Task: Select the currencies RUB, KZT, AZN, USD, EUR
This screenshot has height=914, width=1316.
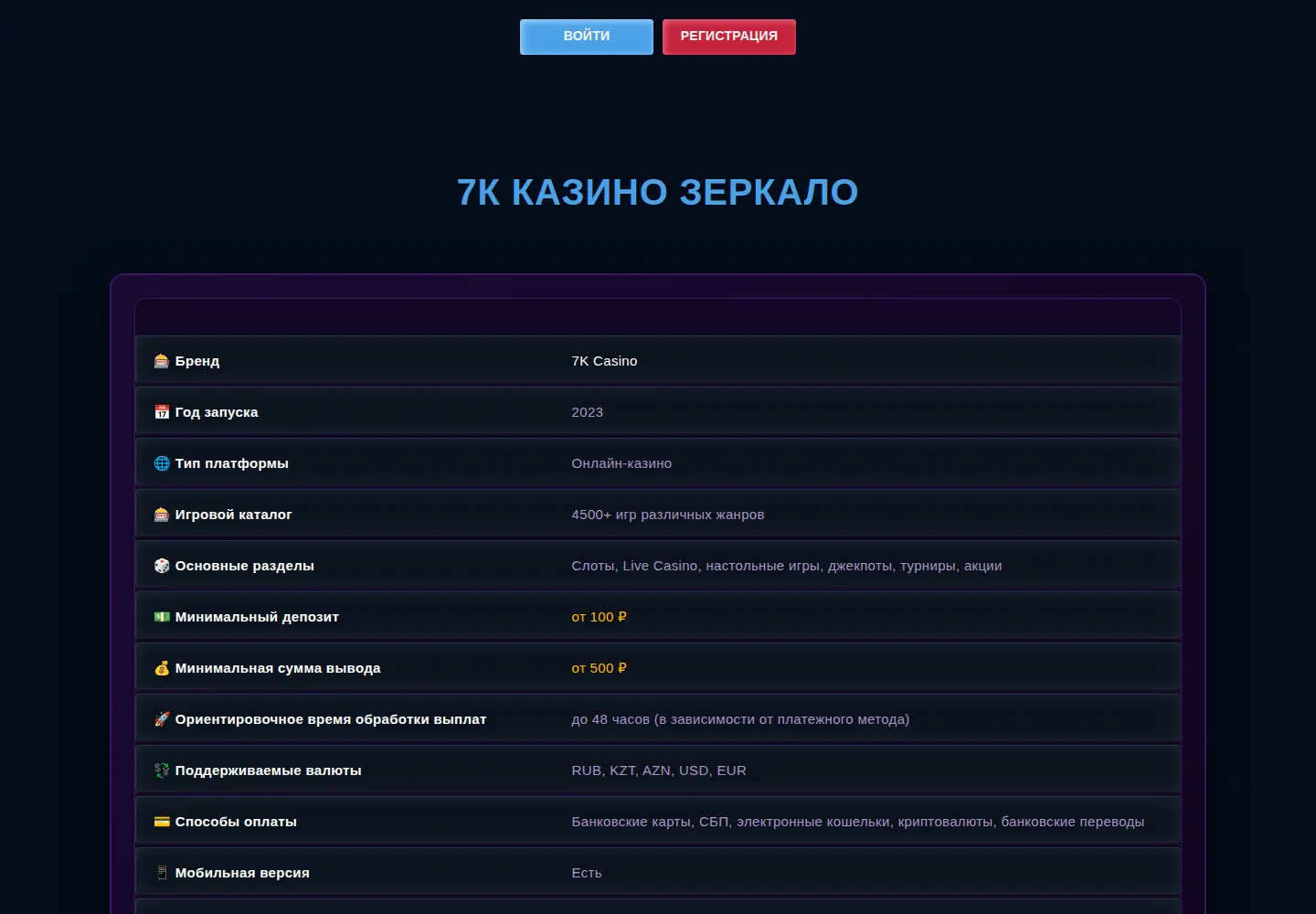Action: pos(659,771)
